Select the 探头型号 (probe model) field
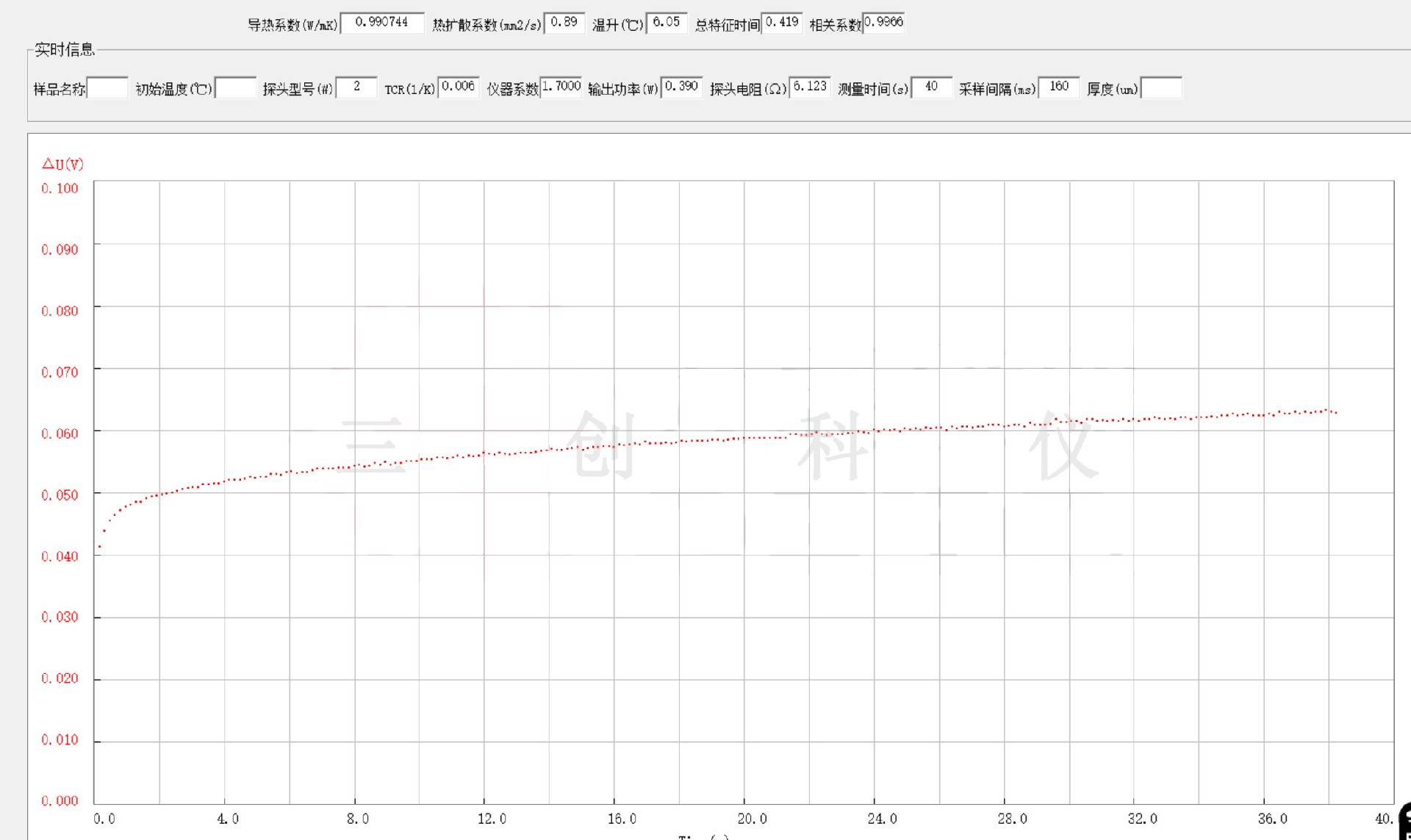The height and width of the screenshot is (840, 1411). [x=356, y=87]
